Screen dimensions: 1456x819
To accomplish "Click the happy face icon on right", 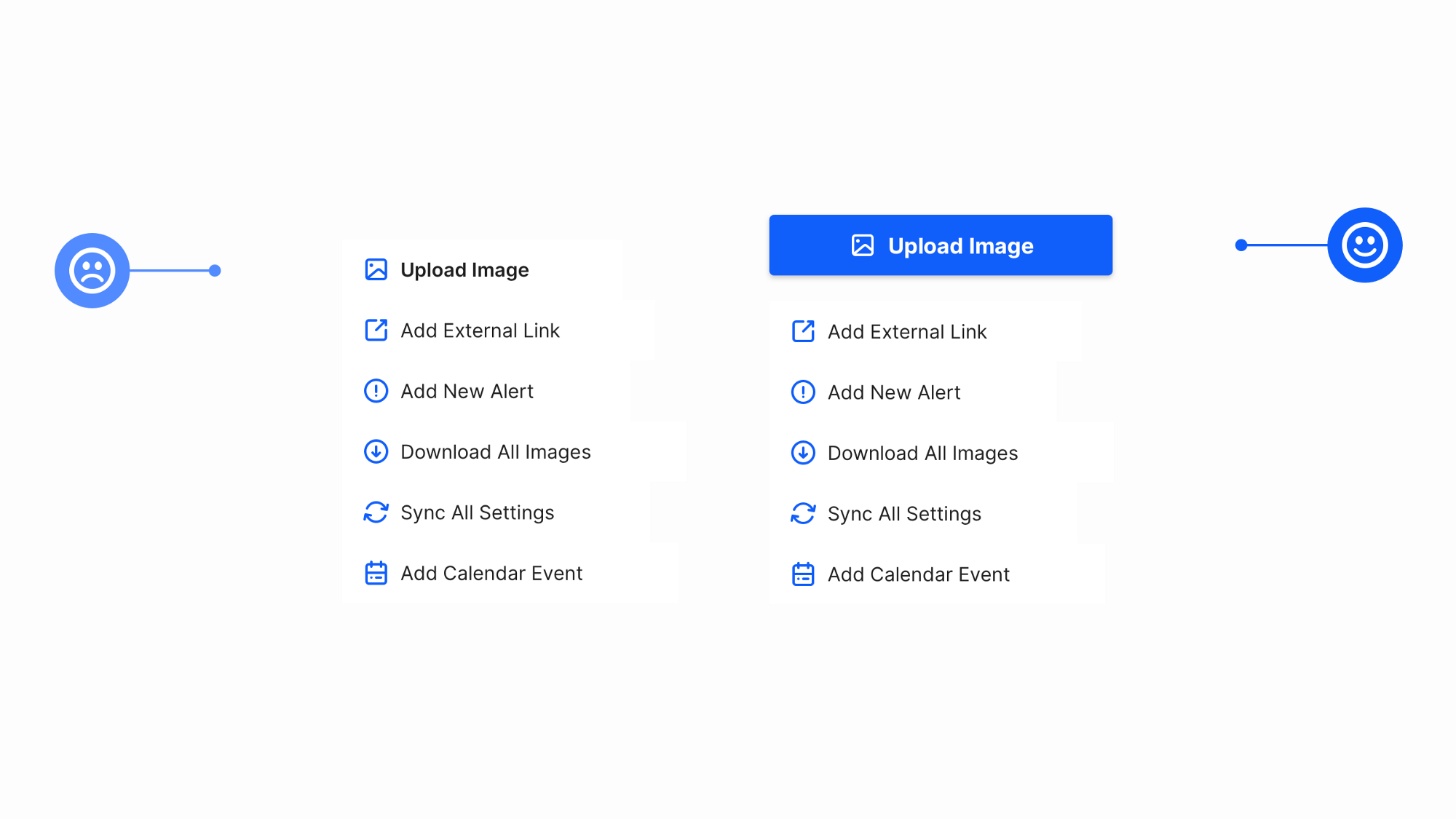I will click(x=1365, y=245).
